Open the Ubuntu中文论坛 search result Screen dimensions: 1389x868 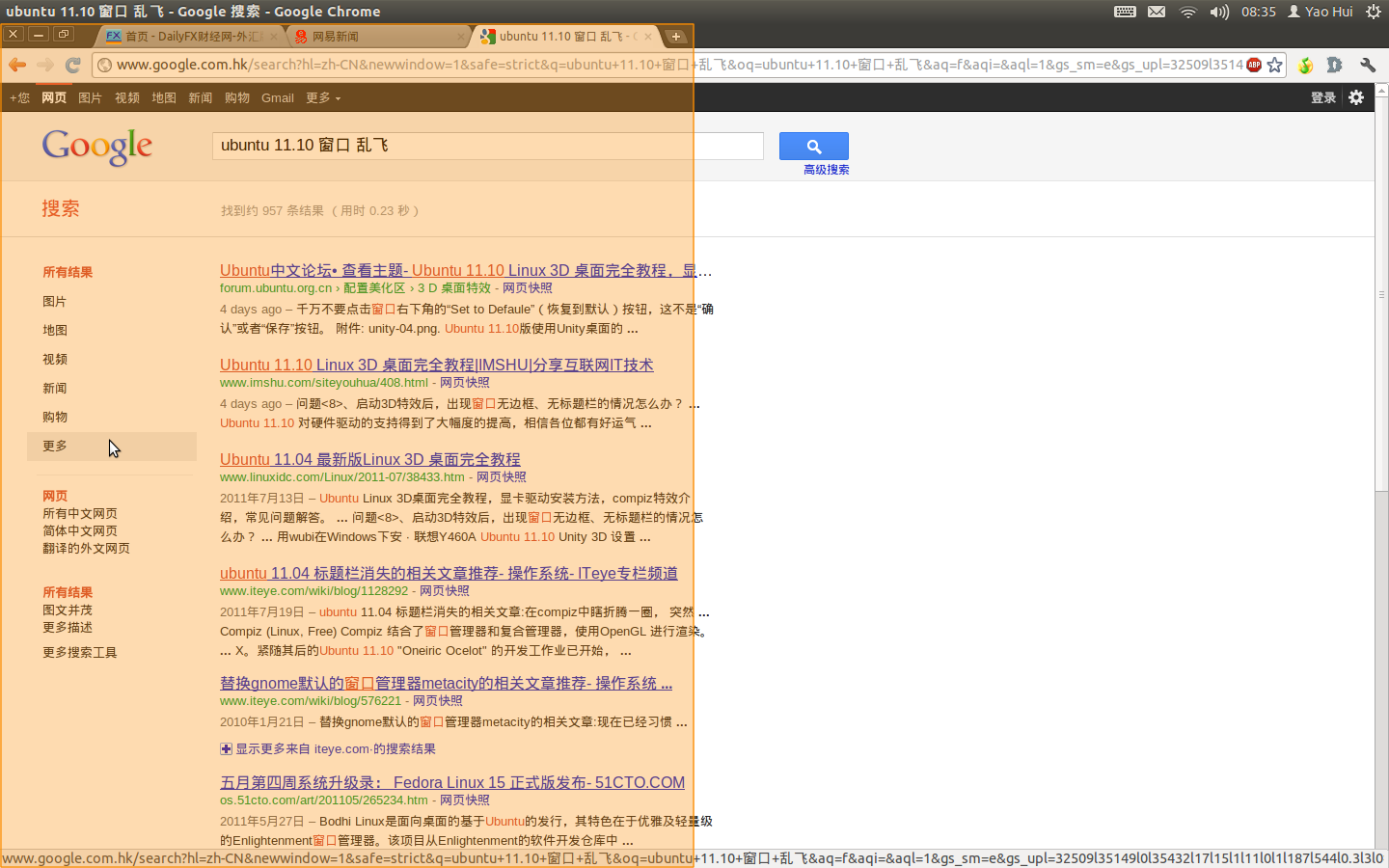(466, 271)
